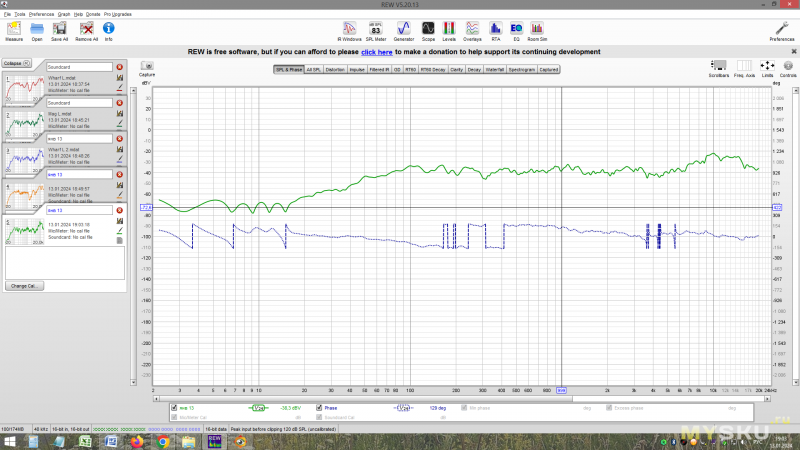Open Chrome from the taskbar
The width and height of the screenshot is (800, 450).
[163, 441]
